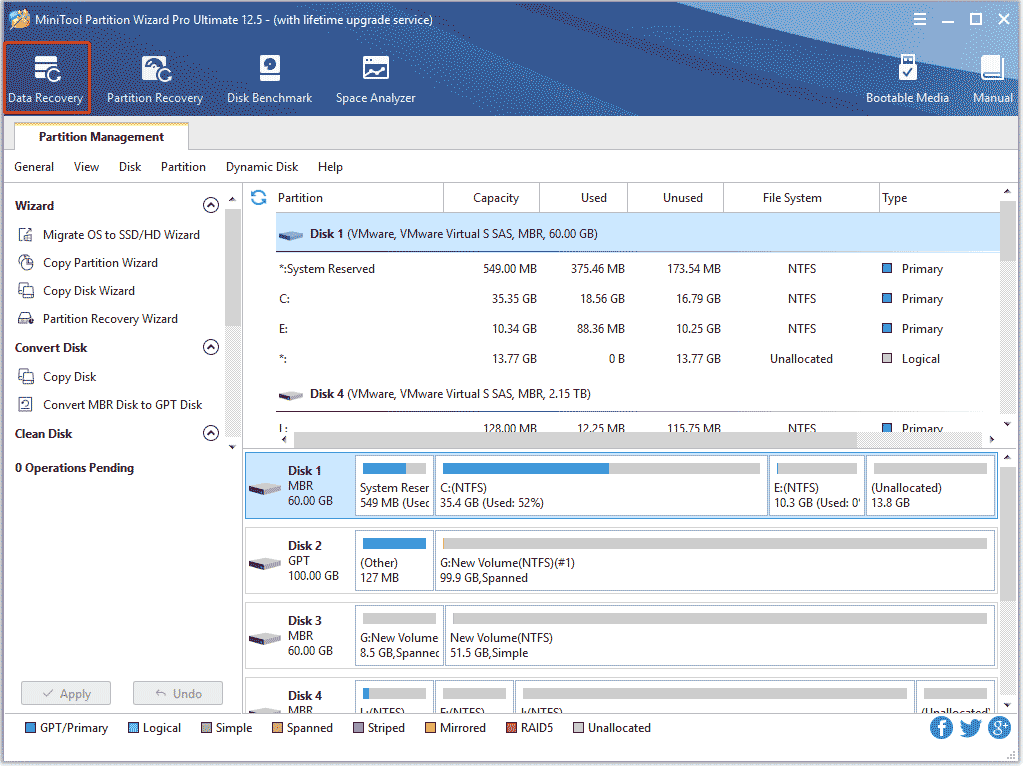Open the Manual
This screenshot has height=768, width=1025.
[991, 78]
